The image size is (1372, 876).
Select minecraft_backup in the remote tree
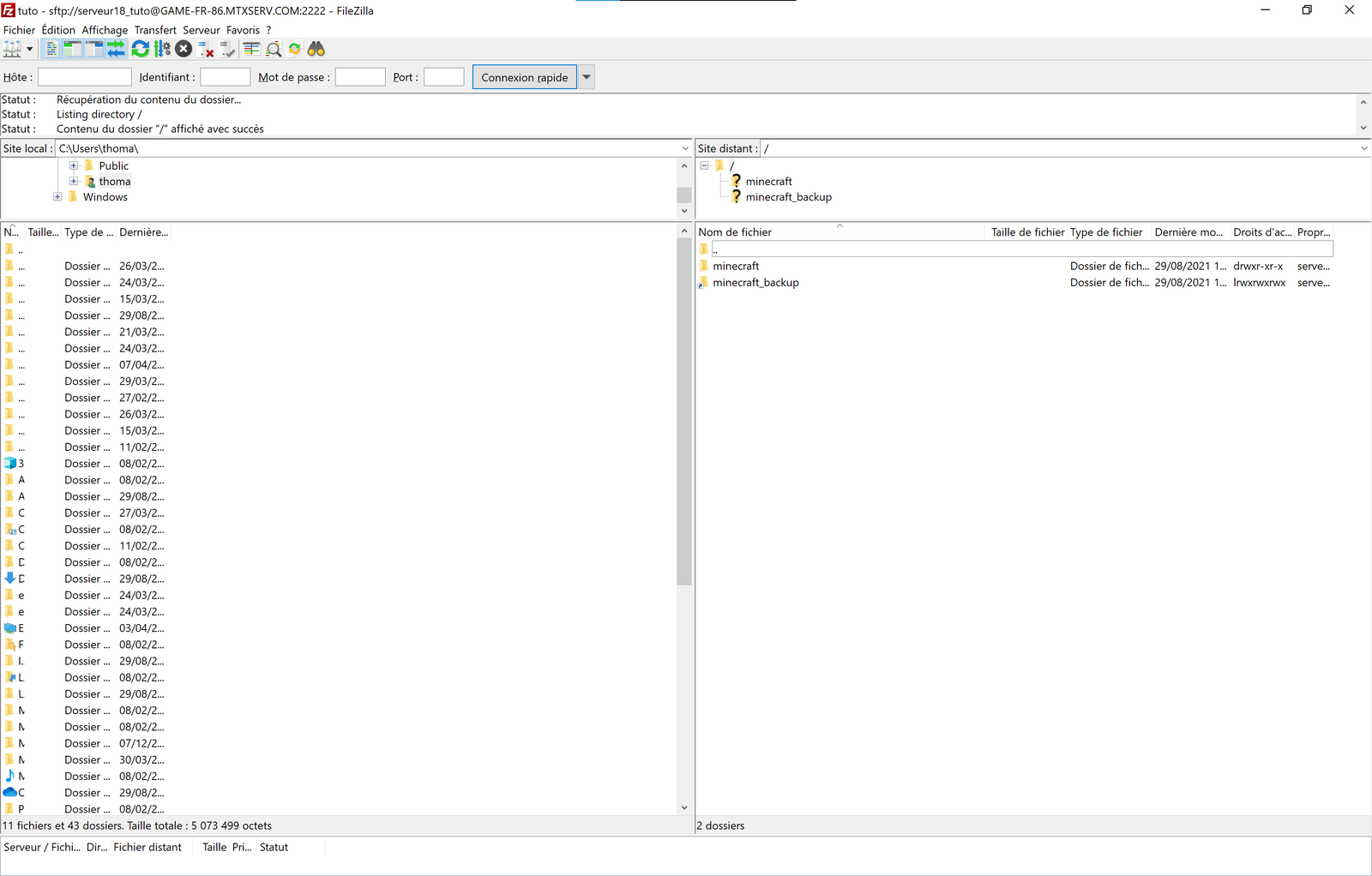tap(788, 197)
